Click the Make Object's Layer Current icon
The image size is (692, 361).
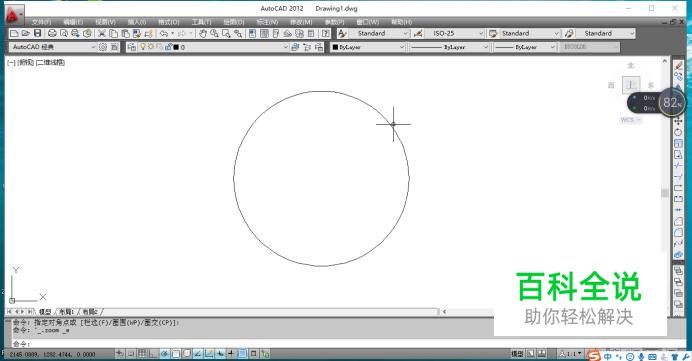point(295,47)
